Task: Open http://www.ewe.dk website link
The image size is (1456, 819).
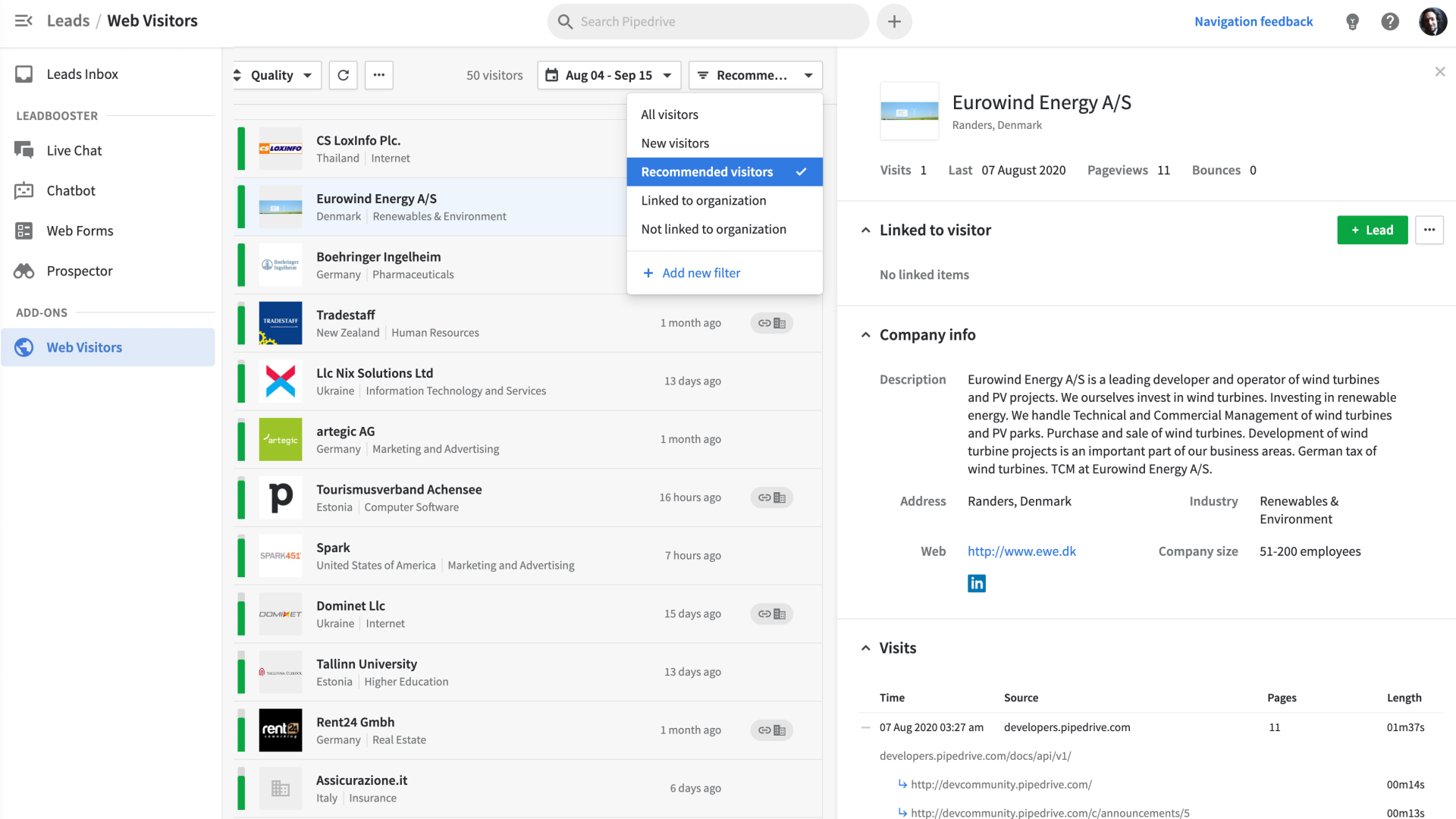Action: click(x=1021, y=551)
